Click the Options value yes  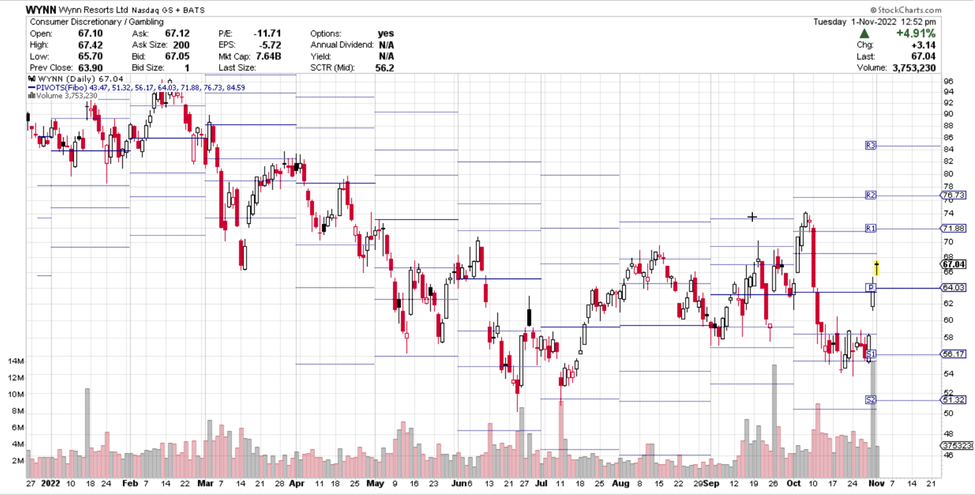click(x=386, y=34)
